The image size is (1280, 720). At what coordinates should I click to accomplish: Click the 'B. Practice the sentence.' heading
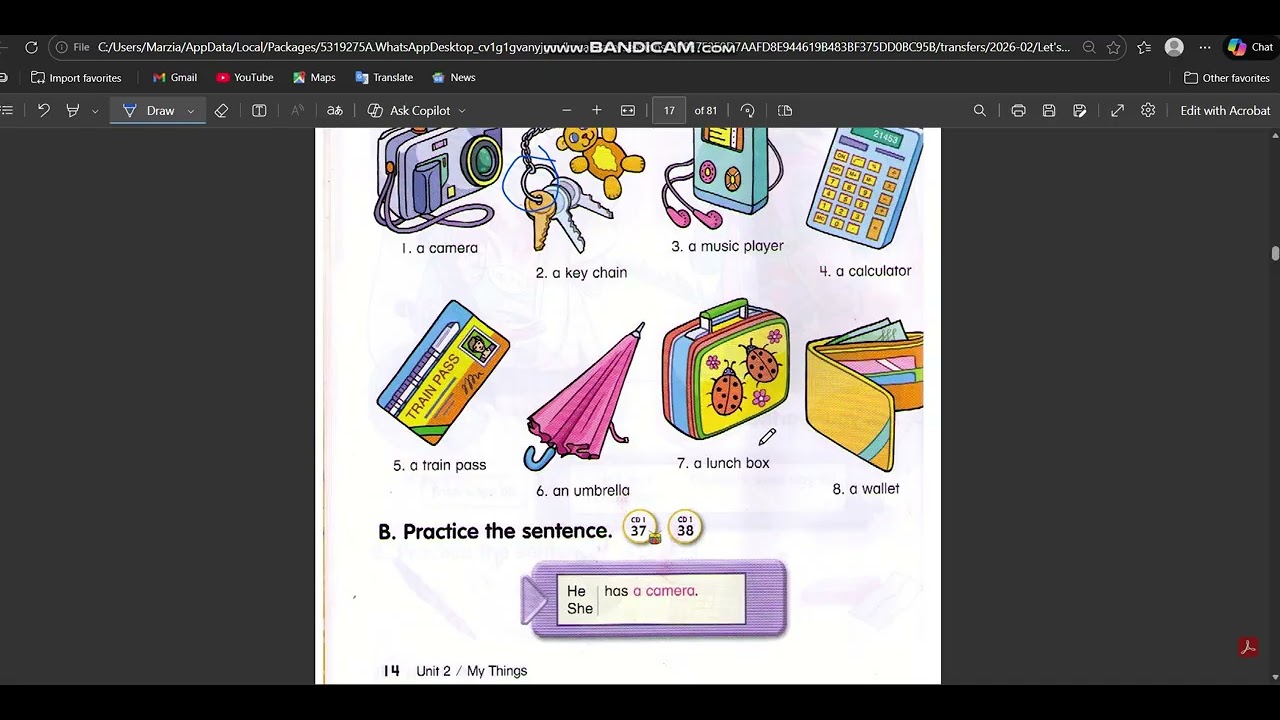click(x=495, y=531)
